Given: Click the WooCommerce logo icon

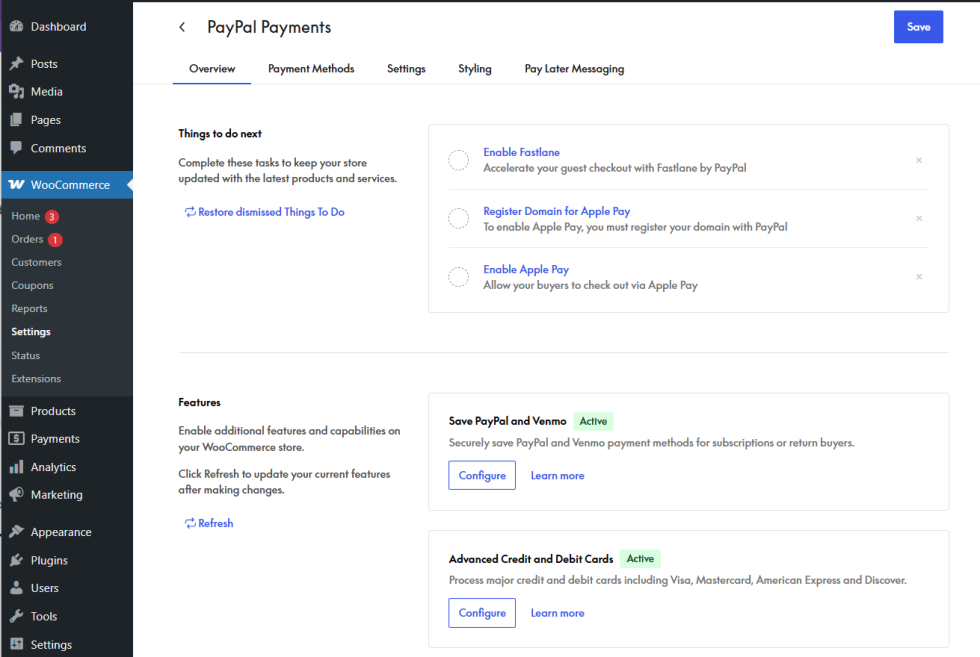Looking at the screenshot, I should point(16,185).
